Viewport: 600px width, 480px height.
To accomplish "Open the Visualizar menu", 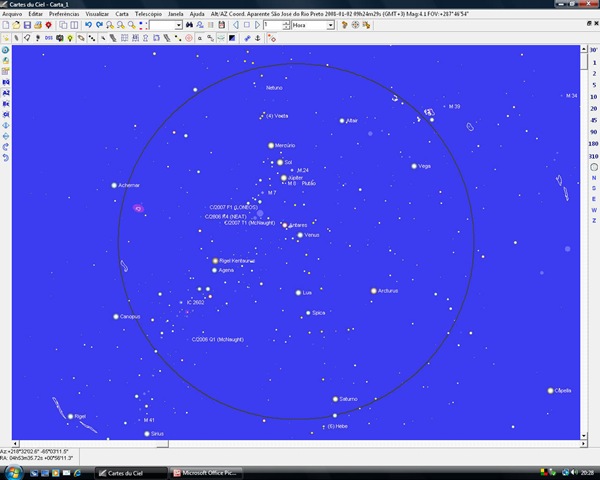I will tap(97, 14).
